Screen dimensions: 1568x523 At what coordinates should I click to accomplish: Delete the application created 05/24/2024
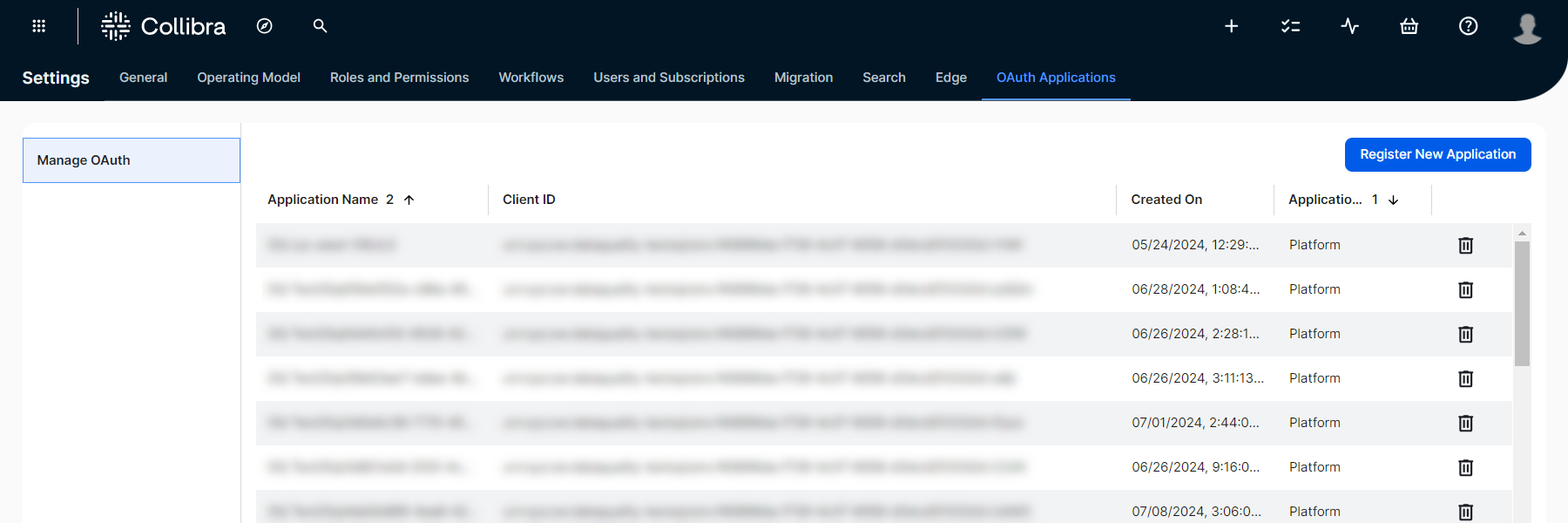click(1465, 246)
